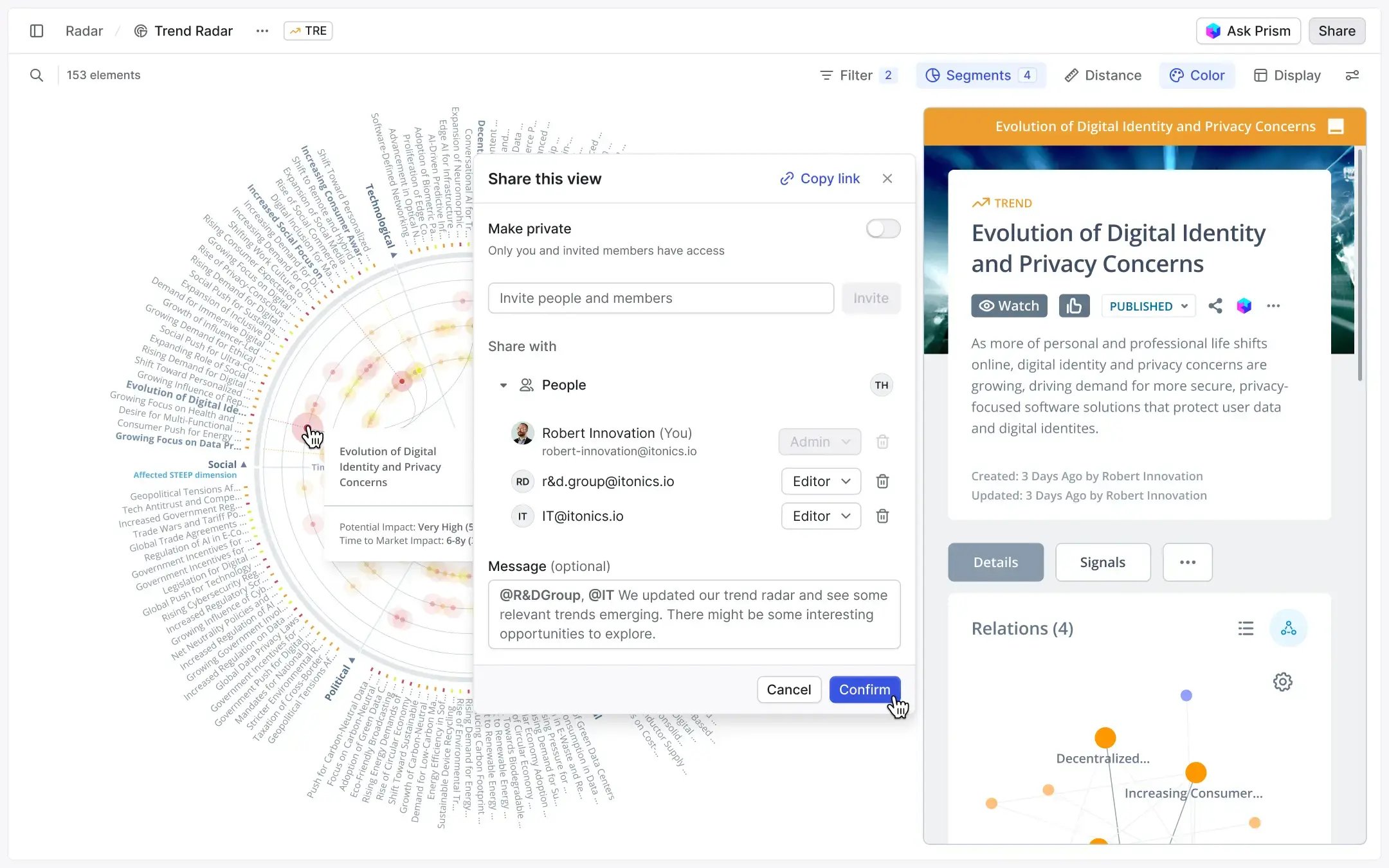The width and height of the screenshot is (1389, 868).
Task: Switch Relations to list view
Action: coord(1246,628)
